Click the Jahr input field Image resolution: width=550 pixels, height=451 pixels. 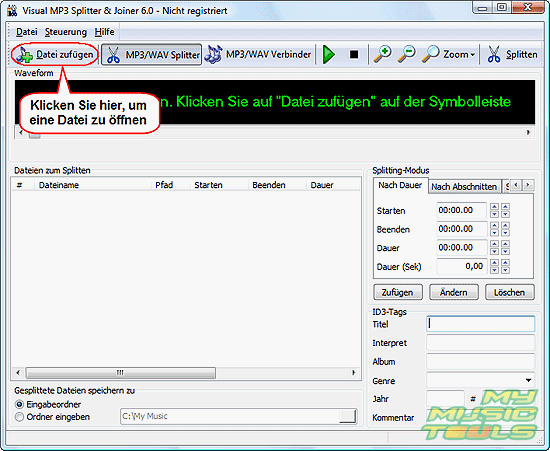[445, 399]
